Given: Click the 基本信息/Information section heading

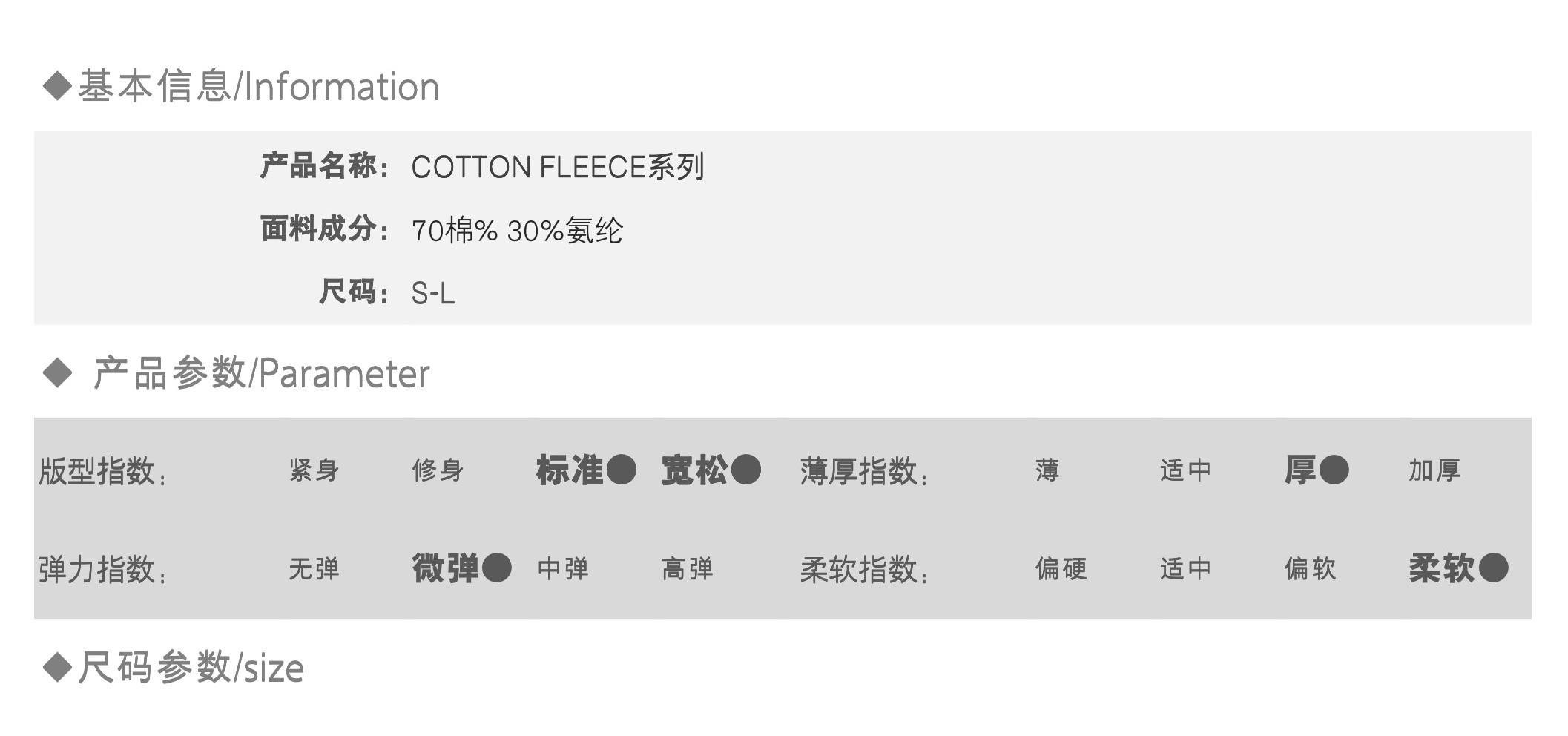Looking at the screenshot, I should [x=258, y=87].
